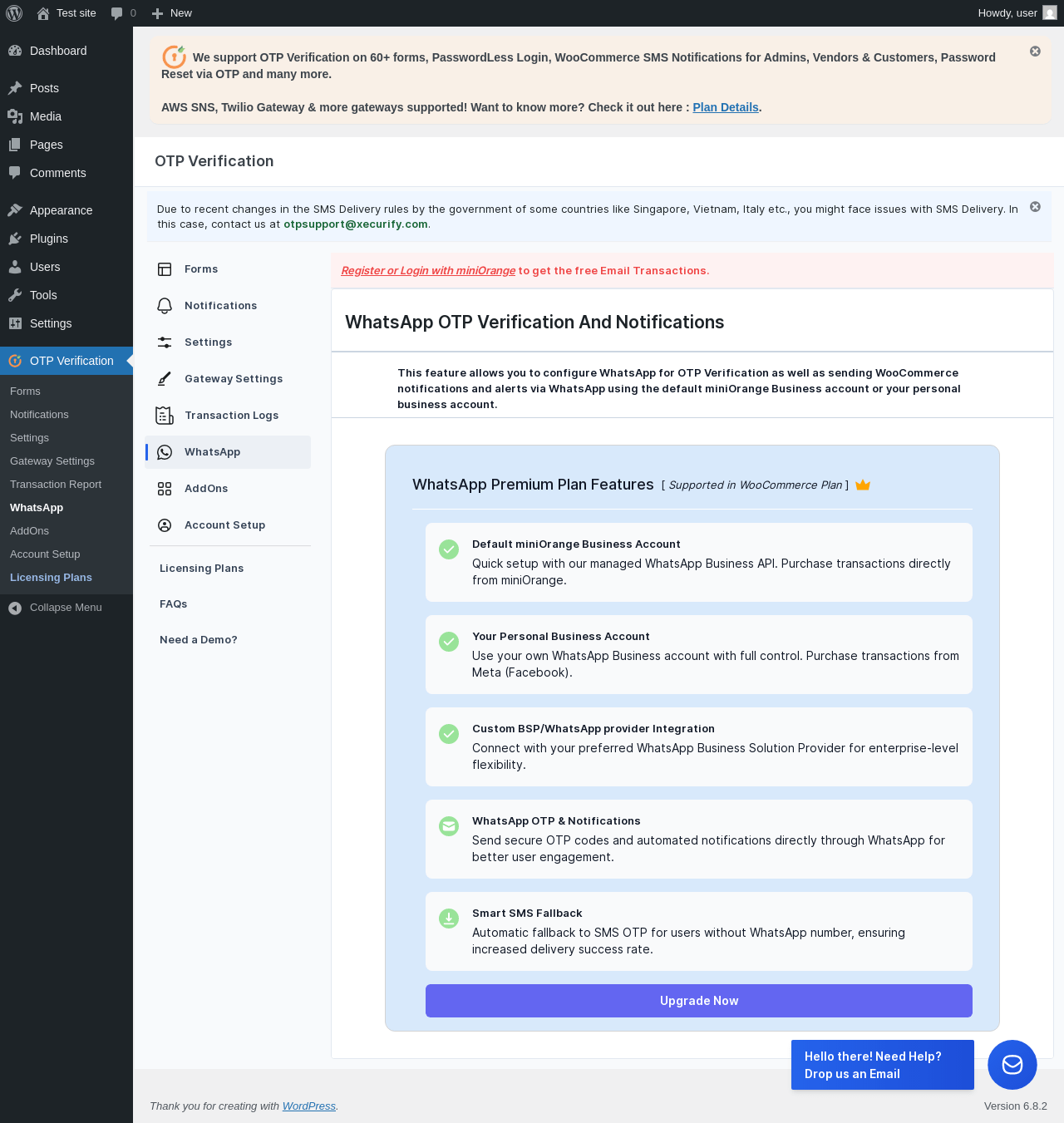Click the WordPress Settings sliders icon
Screen dimensions: 1064x1123
(15, 323)
